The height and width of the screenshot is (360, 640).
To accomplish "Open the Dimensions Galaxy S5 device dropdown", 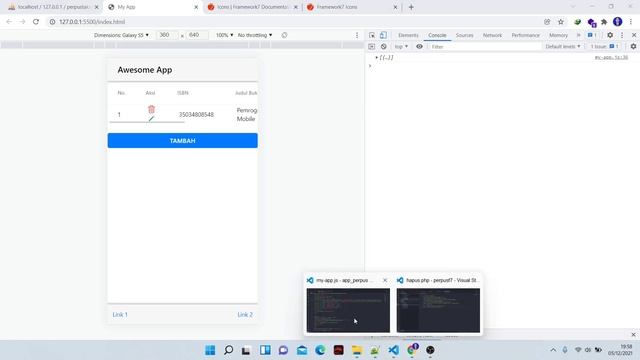I will (x=121, y=35).
